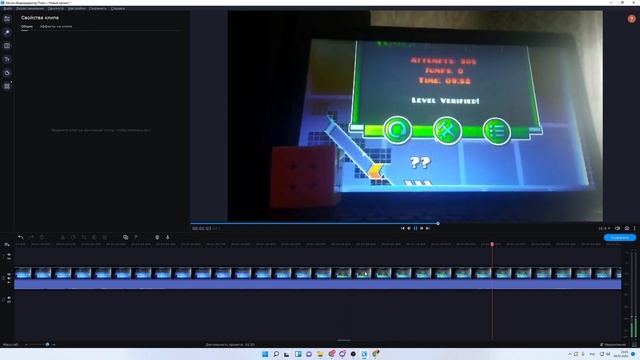640x360 pixels.
Task: Click the Record audio microphone icon
Action: 168,237
